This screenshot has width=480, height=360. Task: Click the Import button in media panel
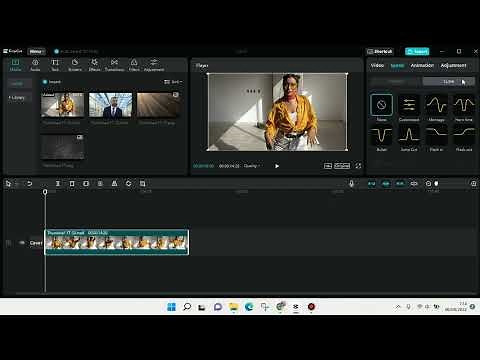(x=52, y=82)
